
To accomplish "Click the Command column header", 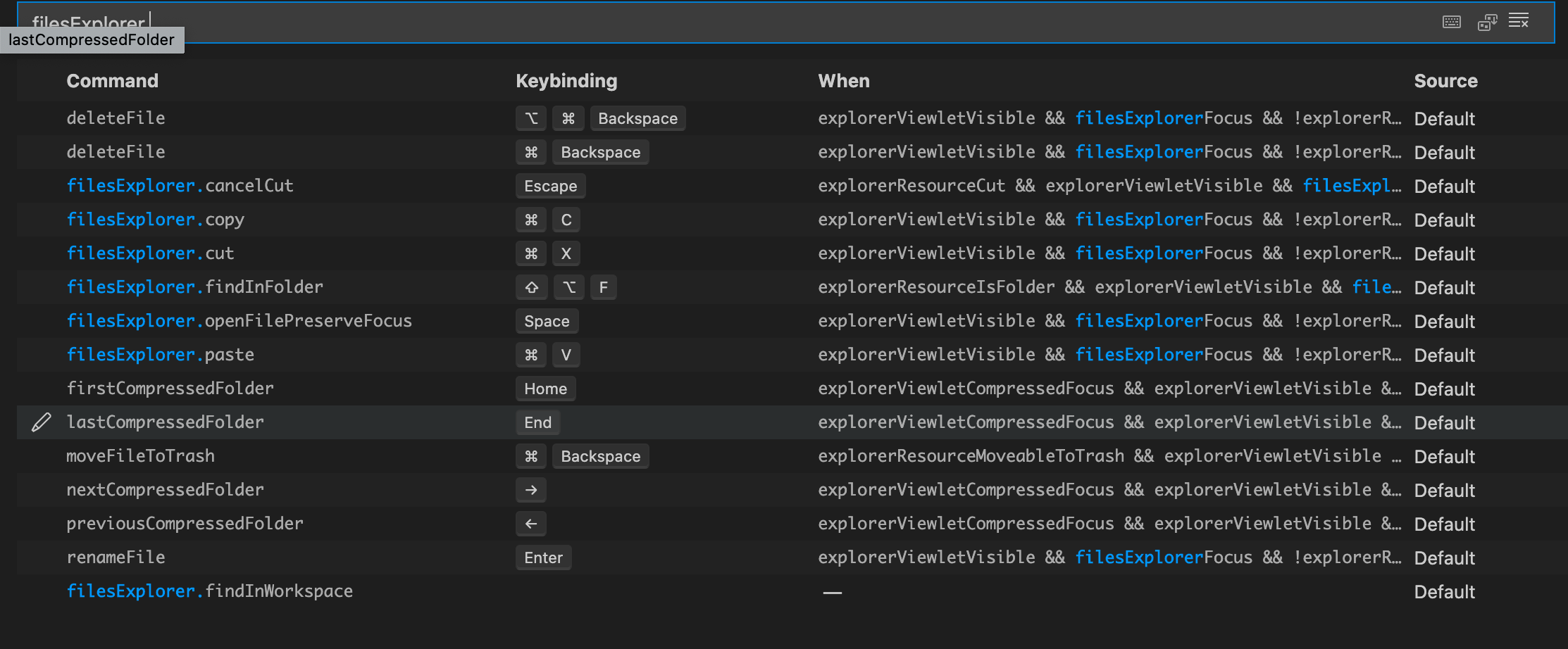I will point(112,80).
